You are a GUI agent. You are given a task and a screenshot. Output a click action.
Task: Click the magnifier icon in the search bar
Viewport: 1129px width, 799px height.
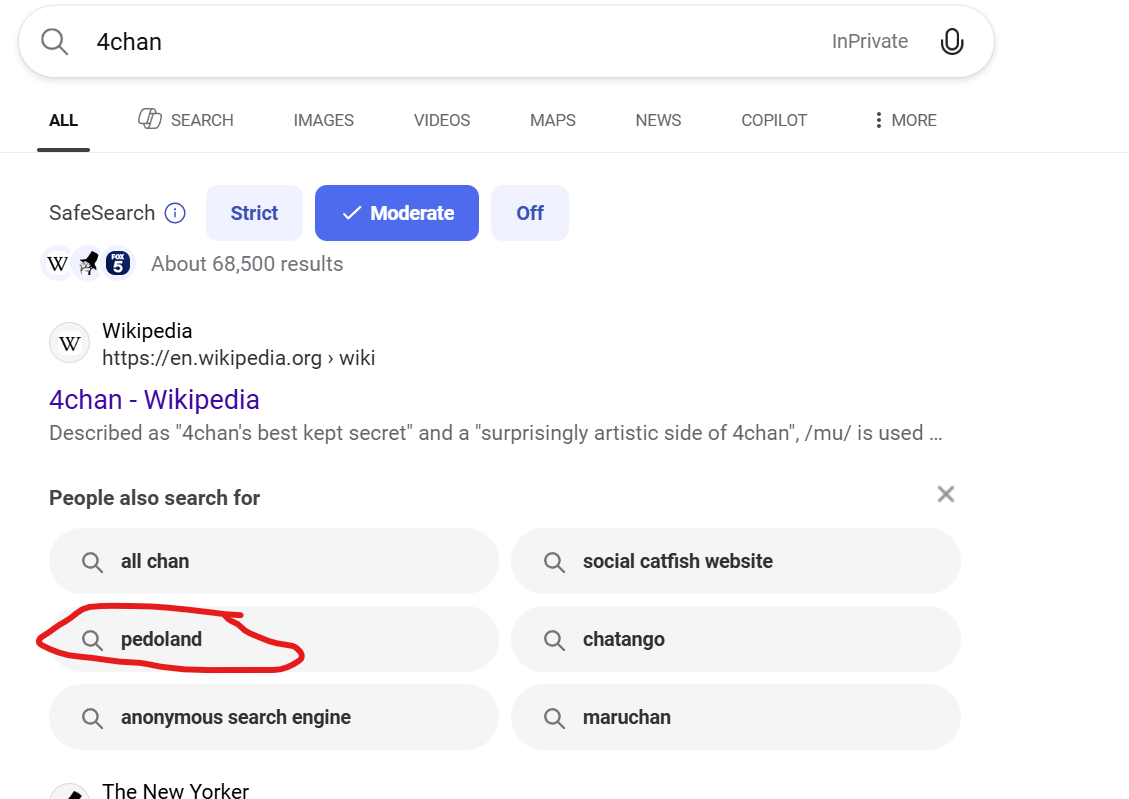click(x=54, y=42)
